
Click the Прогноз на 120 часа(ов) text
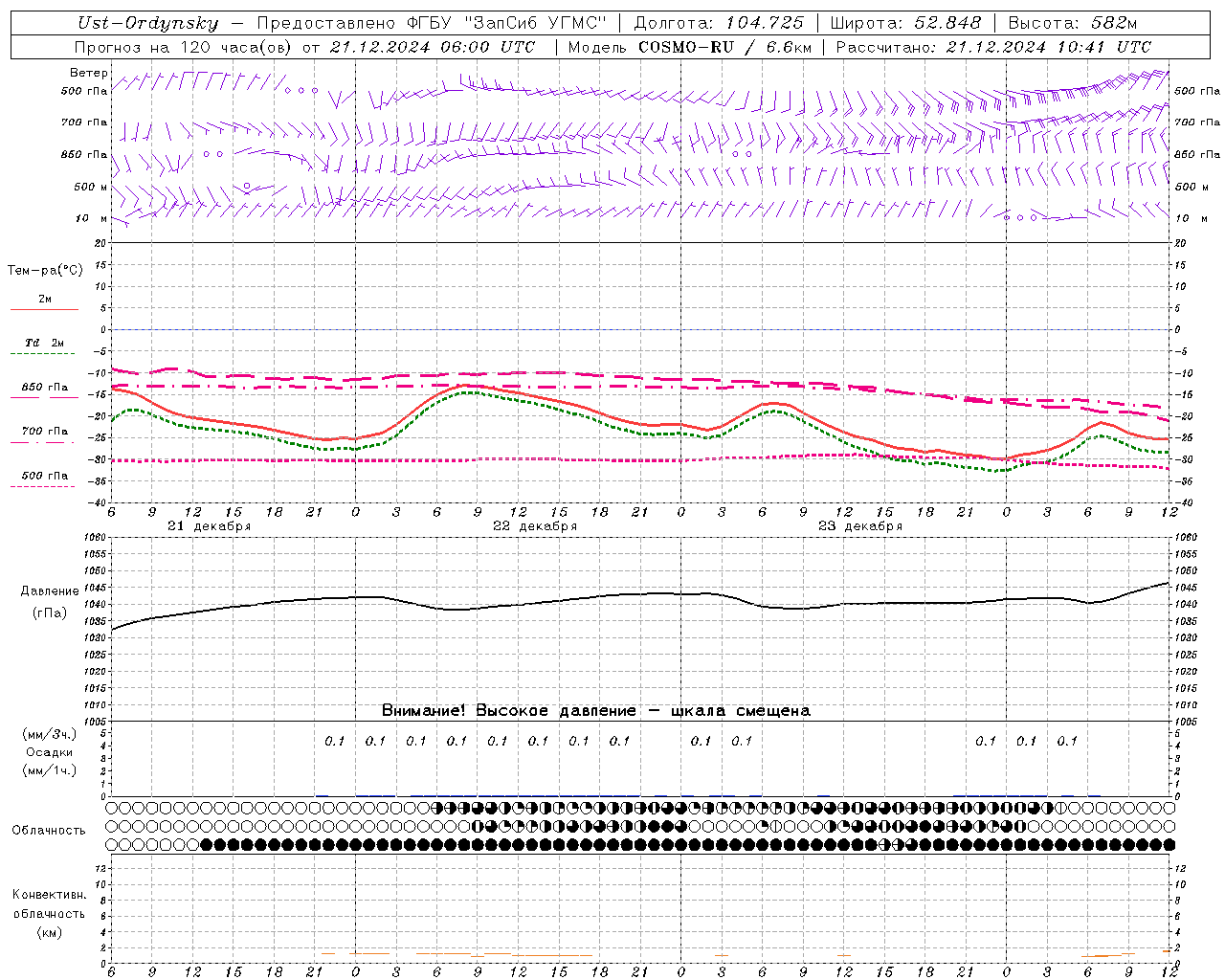click(185, 47)
